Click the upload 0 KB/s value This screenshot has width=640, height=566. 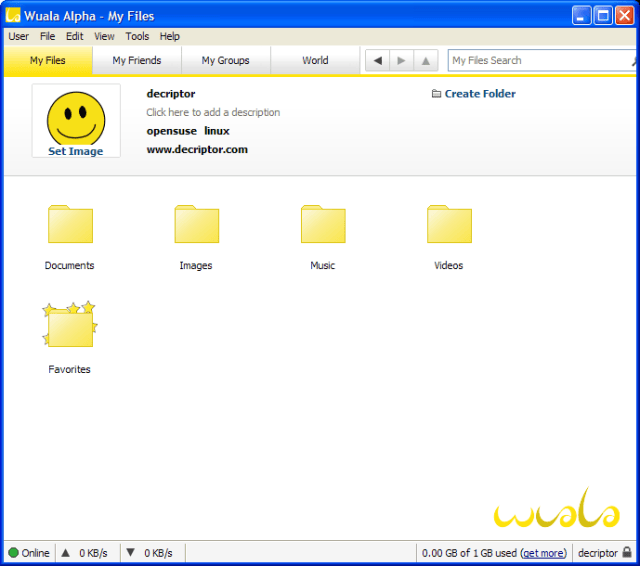pos(93,553)
